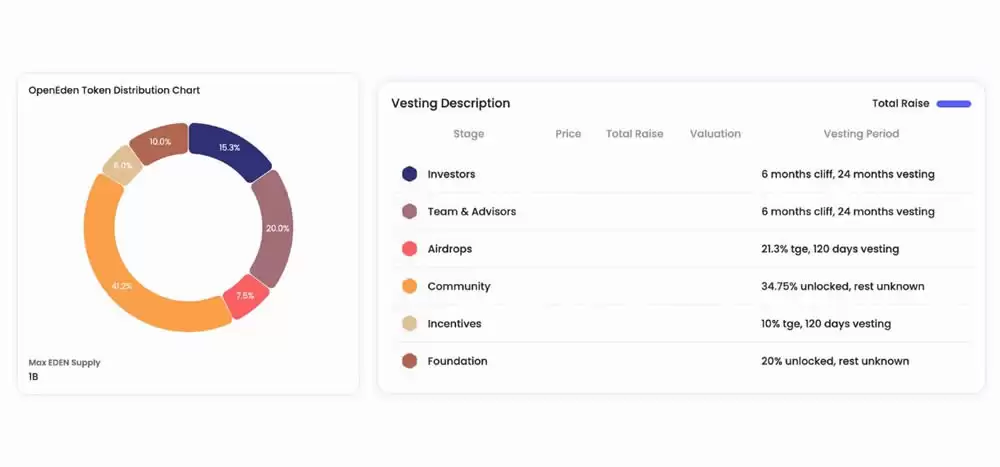Select the 6.0% Incentives donut segment
The image size is (1000, 467).
click(x=123, y=167)
